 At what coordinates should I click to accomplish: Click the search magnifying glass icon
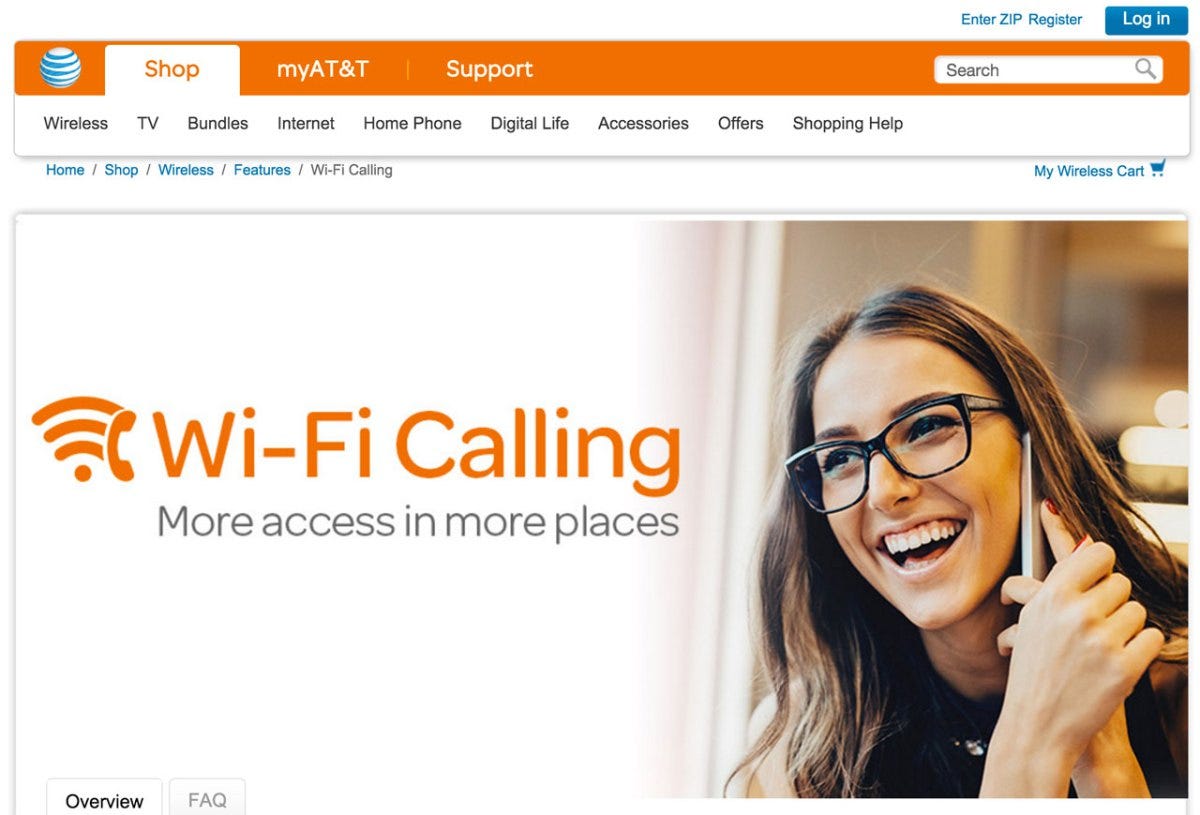(x=1145, y=69)
